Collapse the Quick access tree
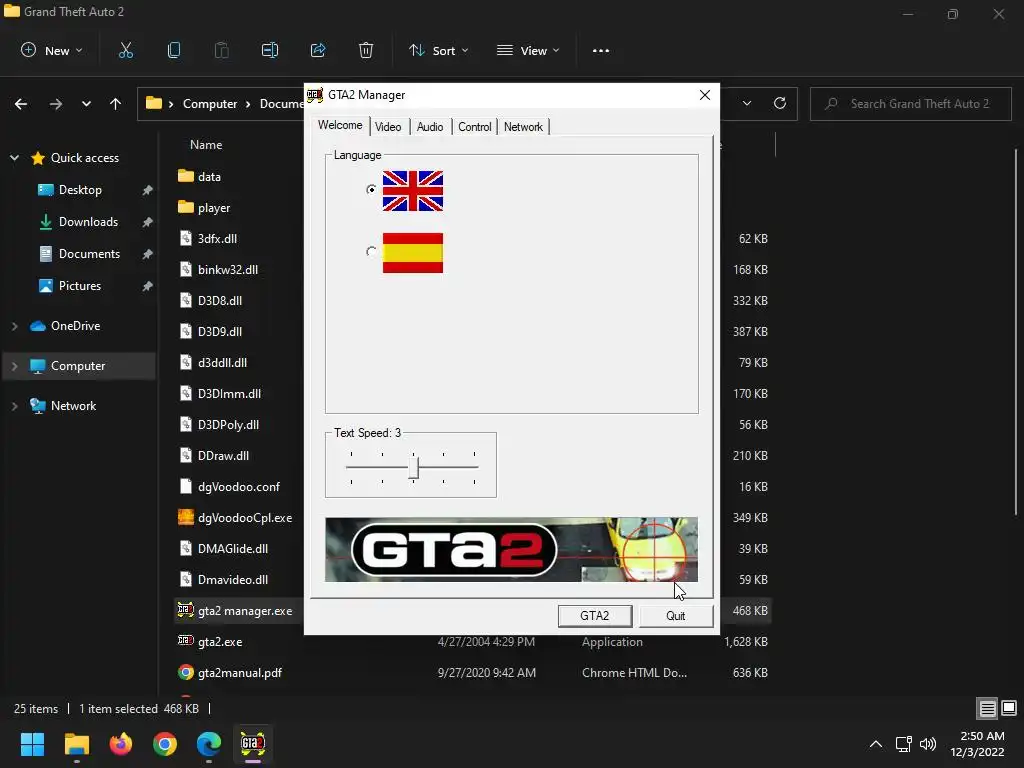 [x=14, y=158]
